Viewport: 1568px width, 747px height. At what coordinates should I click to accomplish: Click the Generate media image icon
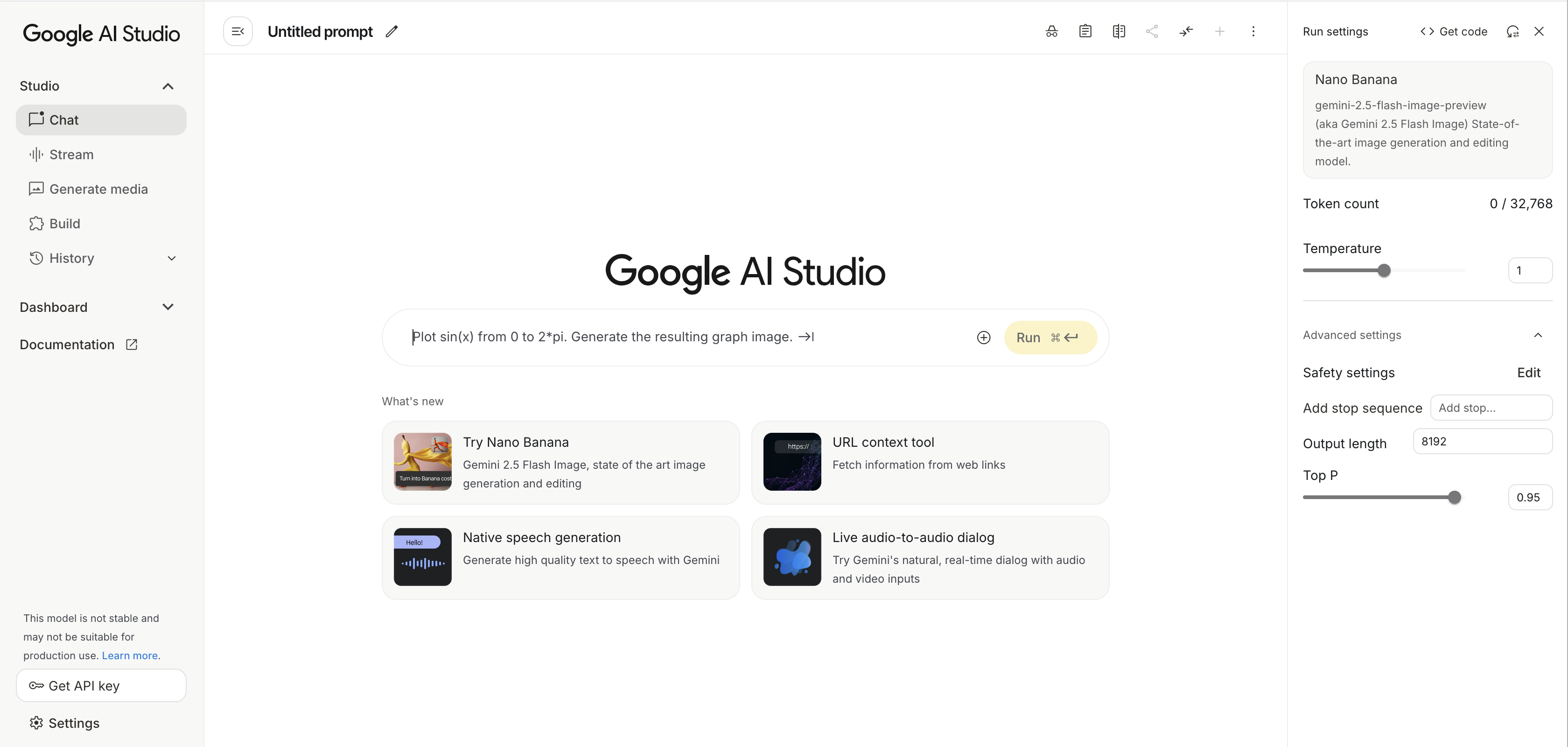[x=36, y=190]
